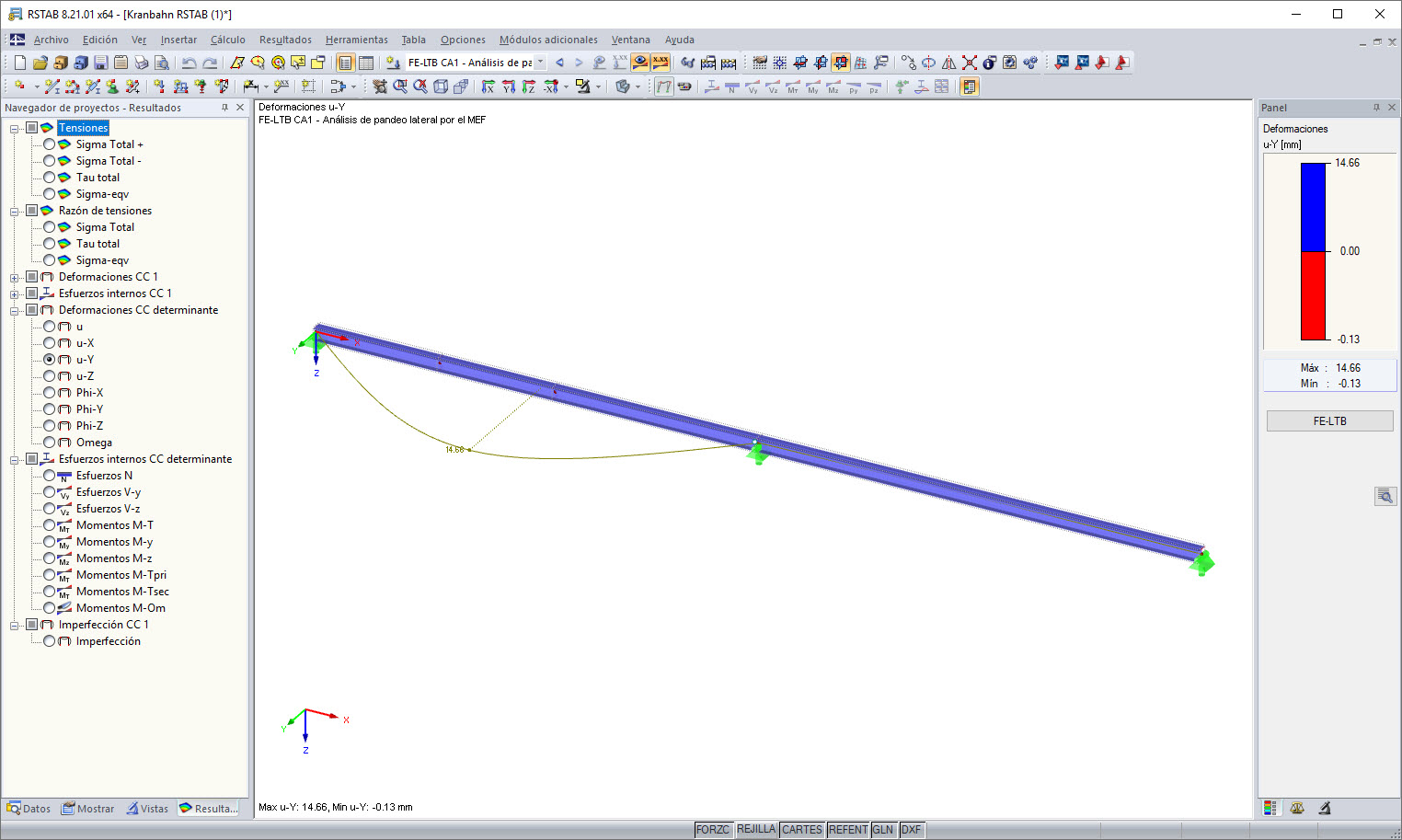Screen dimensions: 1402x840
Task: Toggle the REFENT status bar button
Action: 848,830
